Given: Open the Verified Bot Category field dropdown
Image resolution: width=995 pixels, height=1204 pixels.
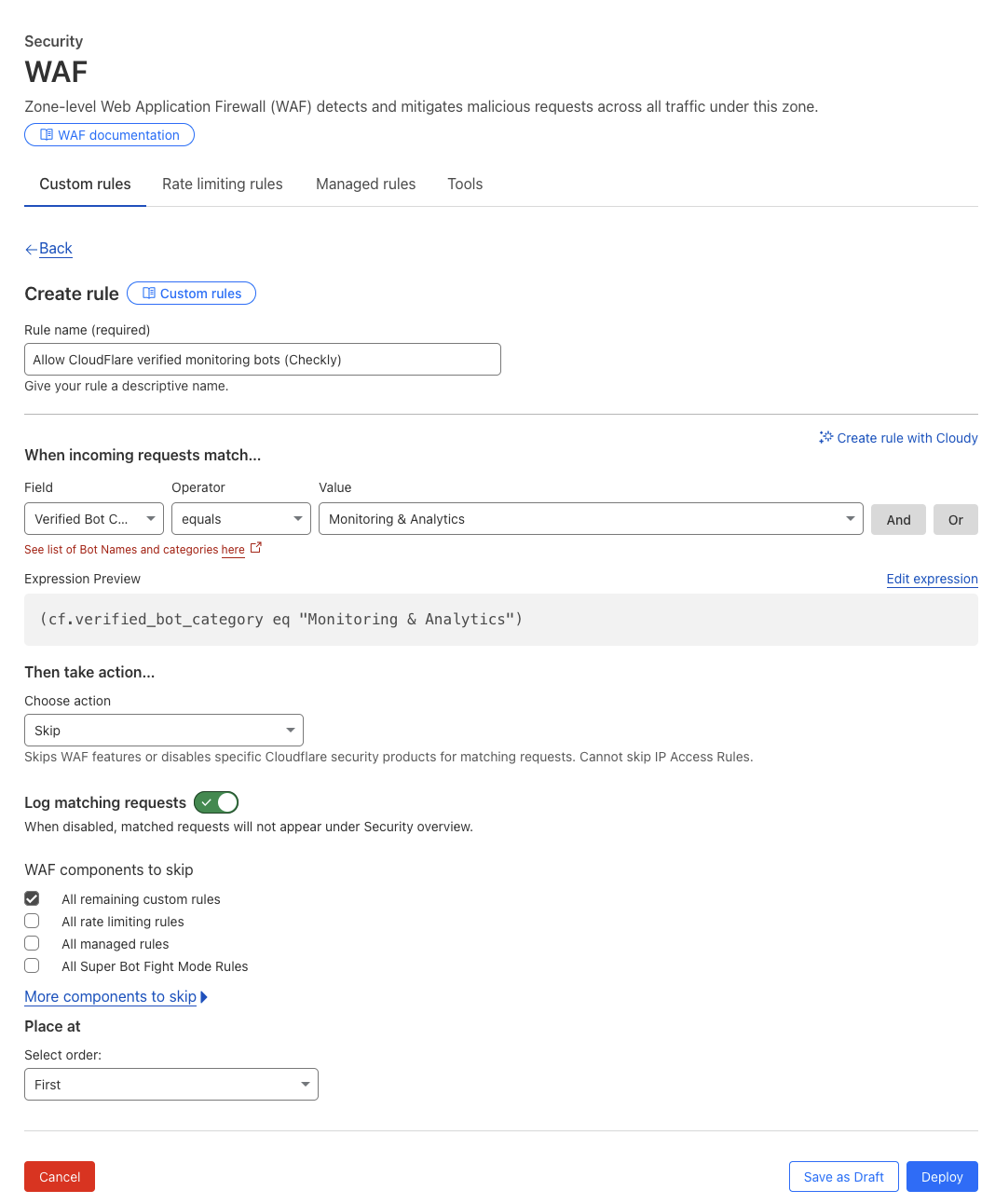Looking at the screenshot, I should (x=93, y=518).
